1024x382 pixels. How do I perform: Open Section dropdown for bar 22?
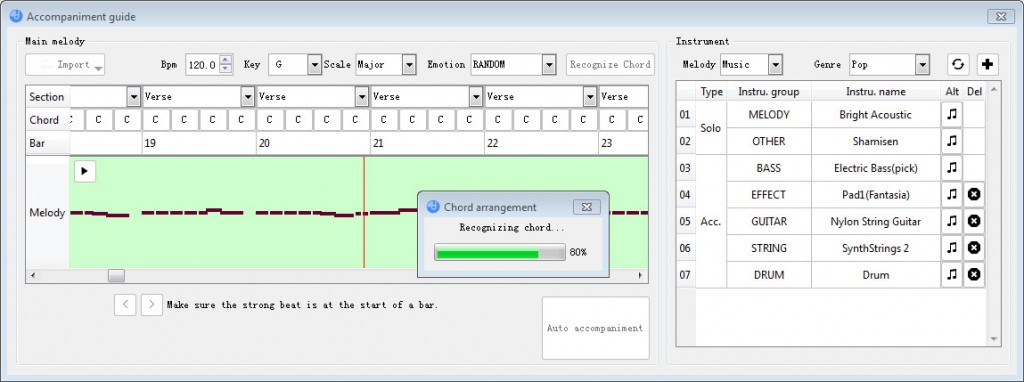point(590,97)
